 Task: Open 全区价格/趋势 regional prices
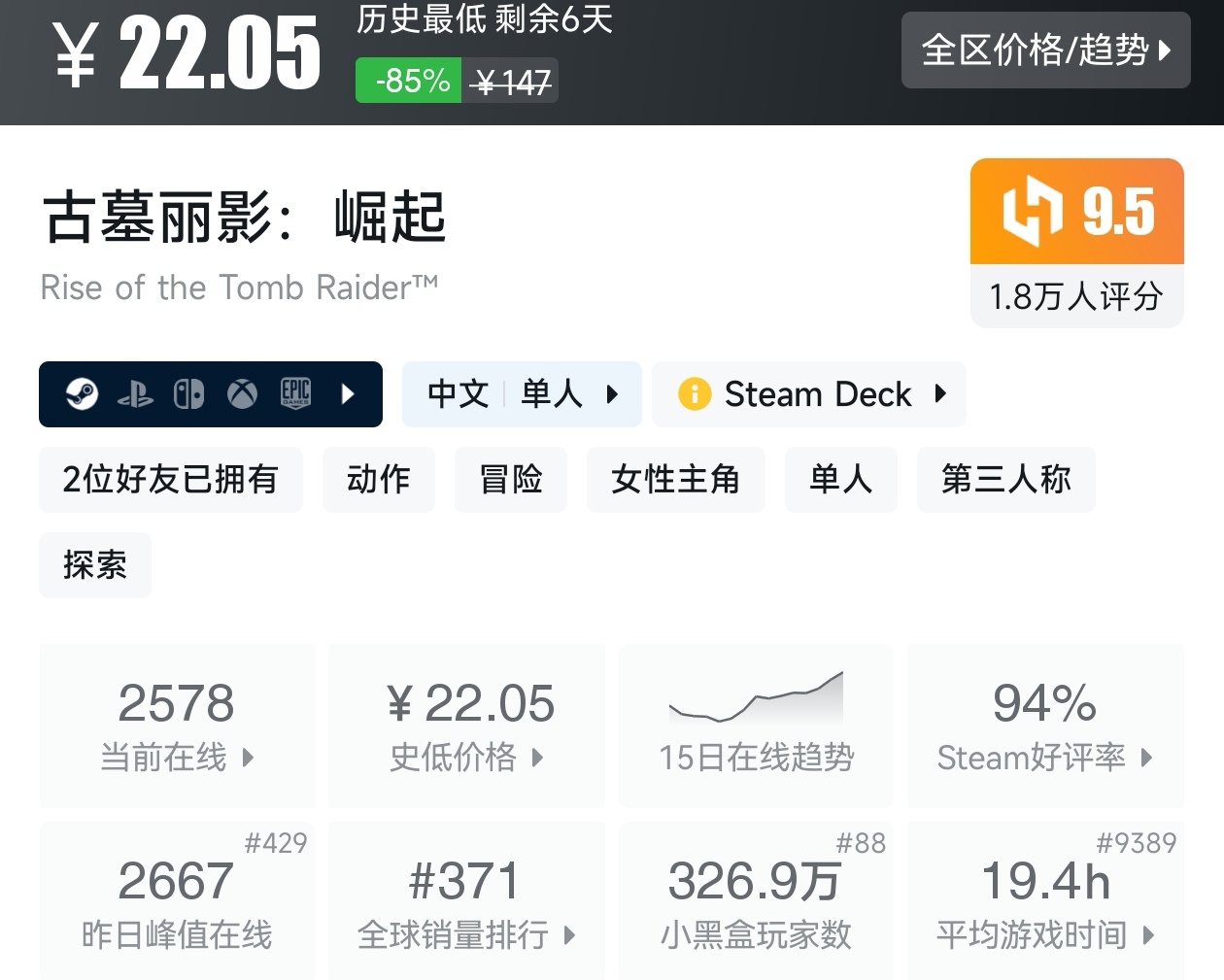click(1045, 51)
